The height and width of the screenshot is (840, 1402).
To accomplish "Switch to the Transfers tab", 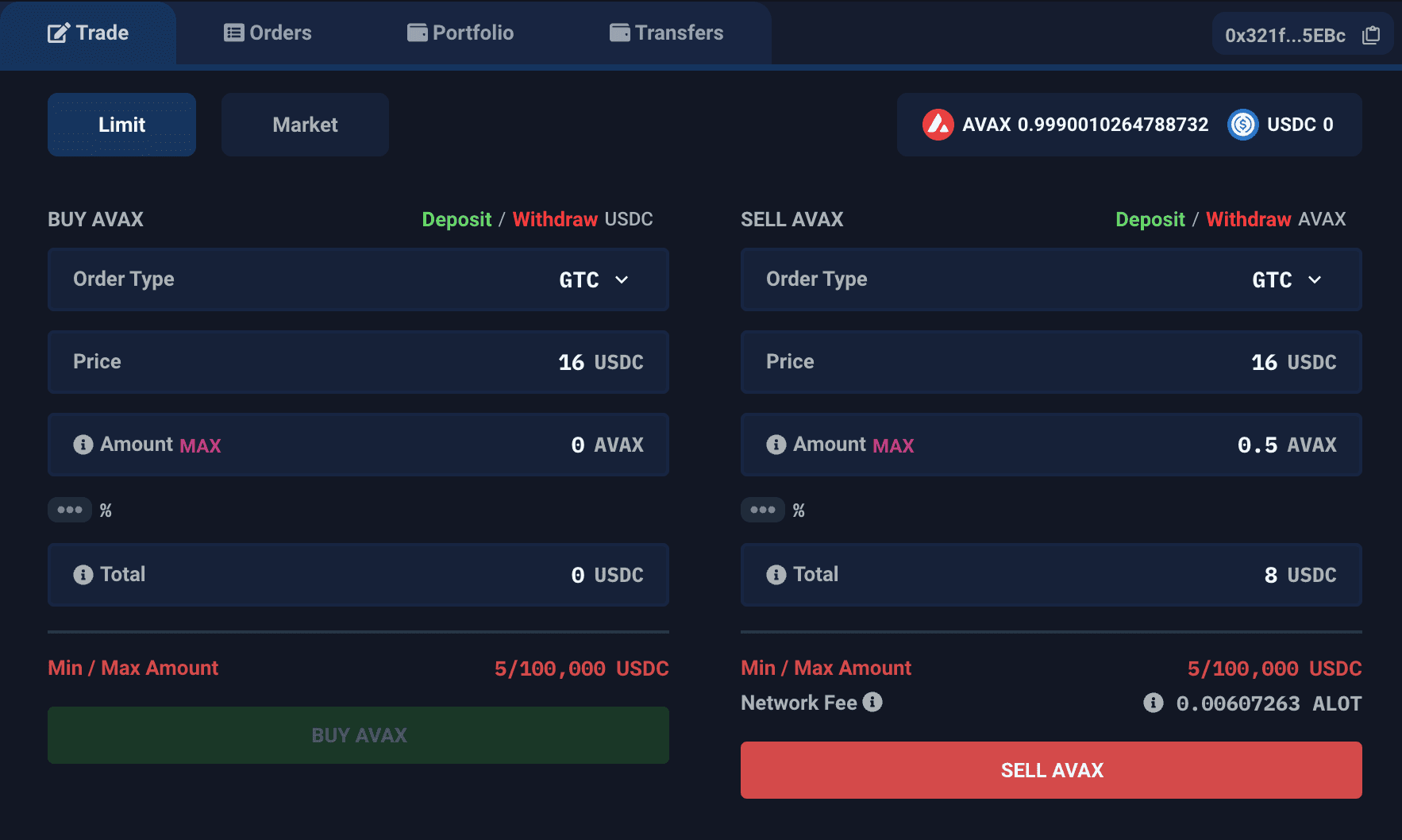I will pyautogui.click(x=667, y=33).
